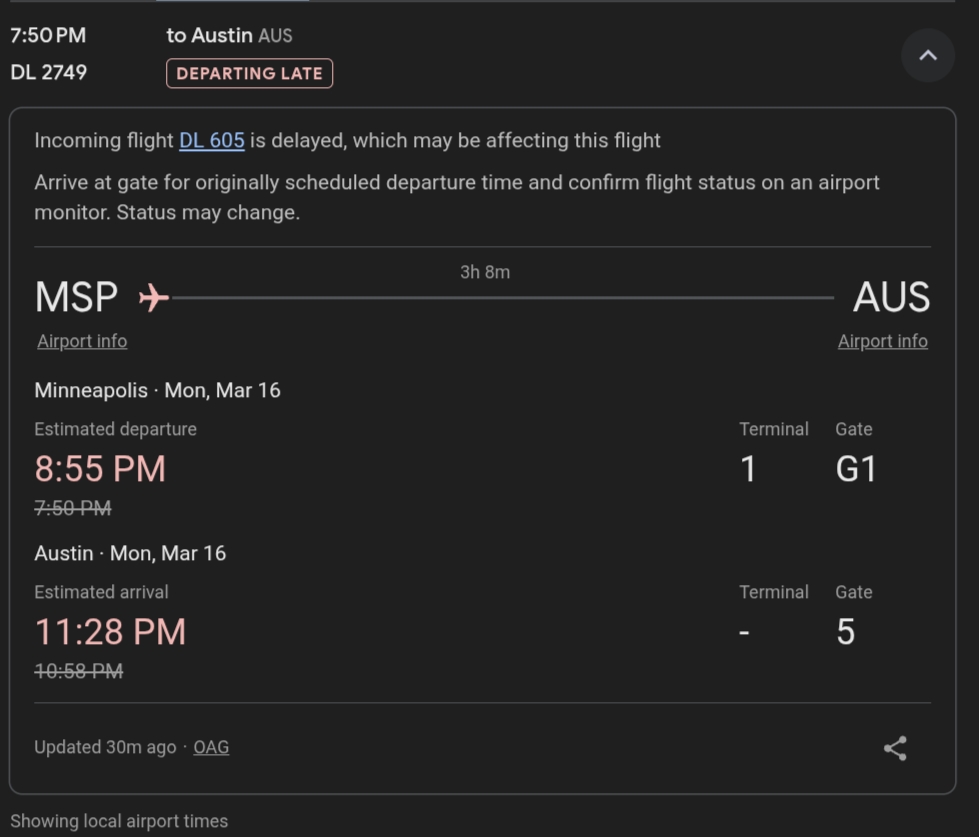979x837 pixels.
Task: Click the AUS airport code
Action: point(891,297)
